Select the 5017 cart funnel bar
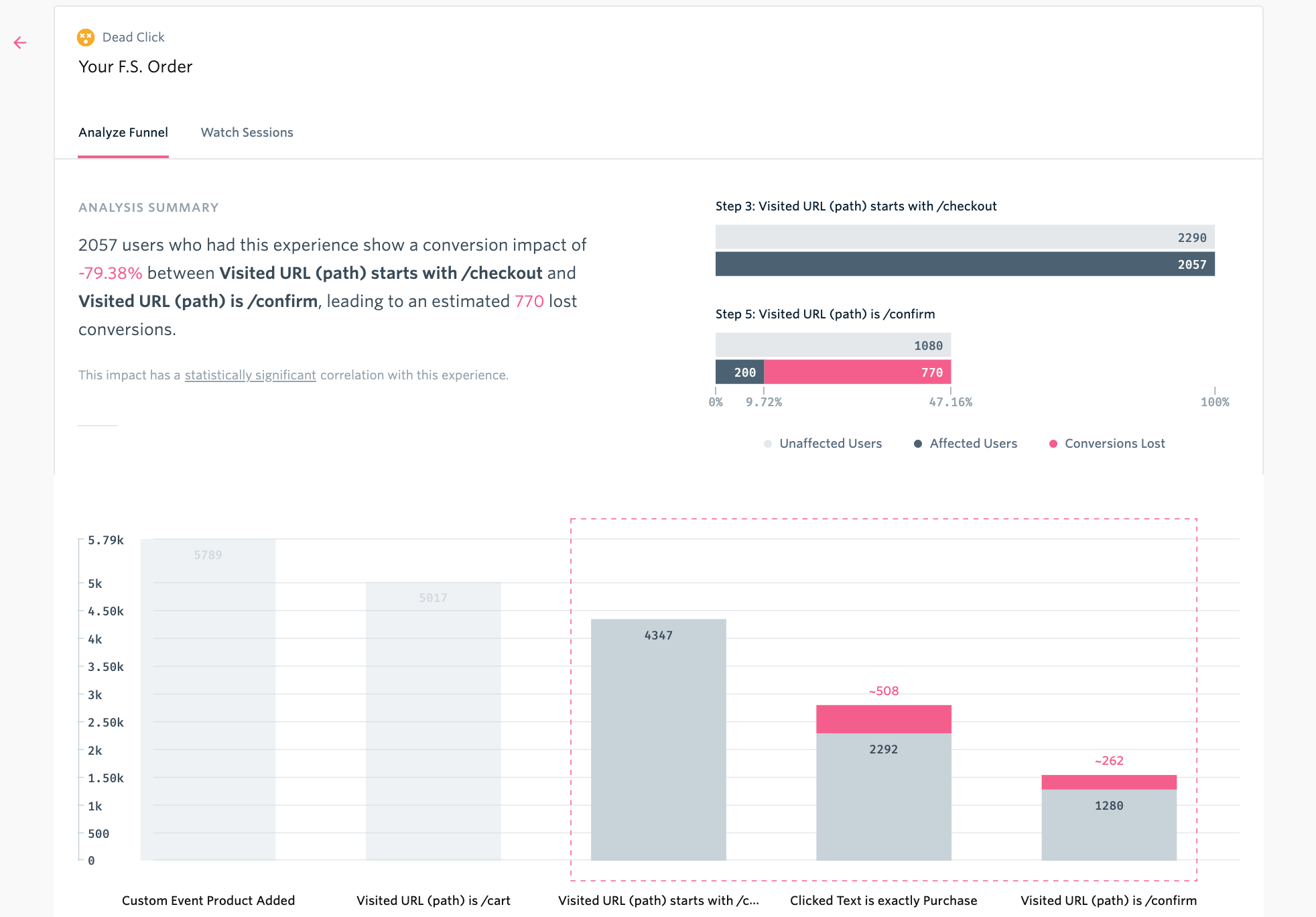 tap(433, 721)
